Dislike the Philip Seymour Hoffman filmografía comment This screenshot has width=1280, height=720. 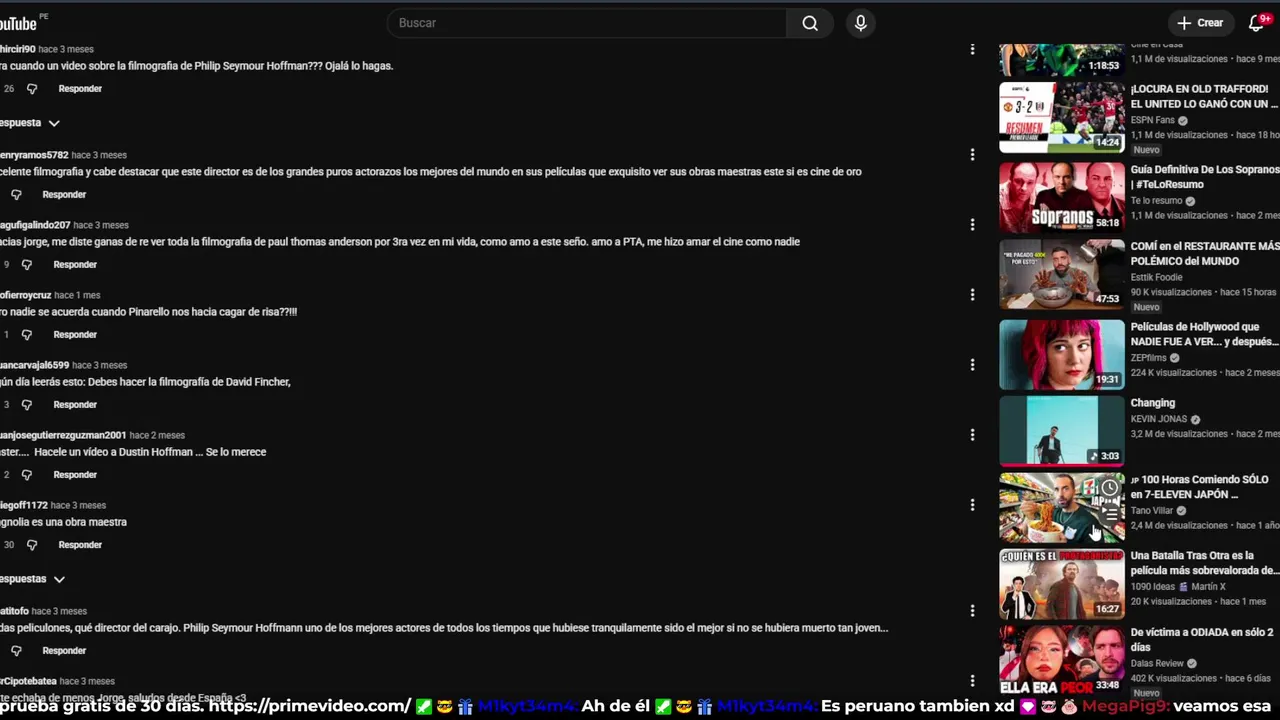coord(32,89)
